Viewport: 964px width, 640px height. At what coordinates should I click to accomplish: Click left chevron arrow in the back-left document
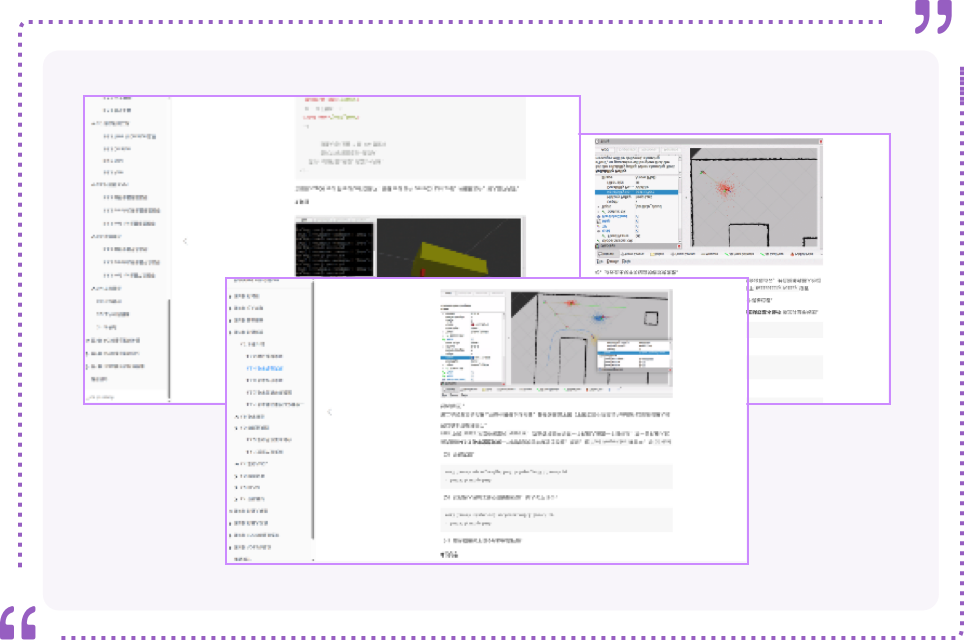tap(184, 241)
